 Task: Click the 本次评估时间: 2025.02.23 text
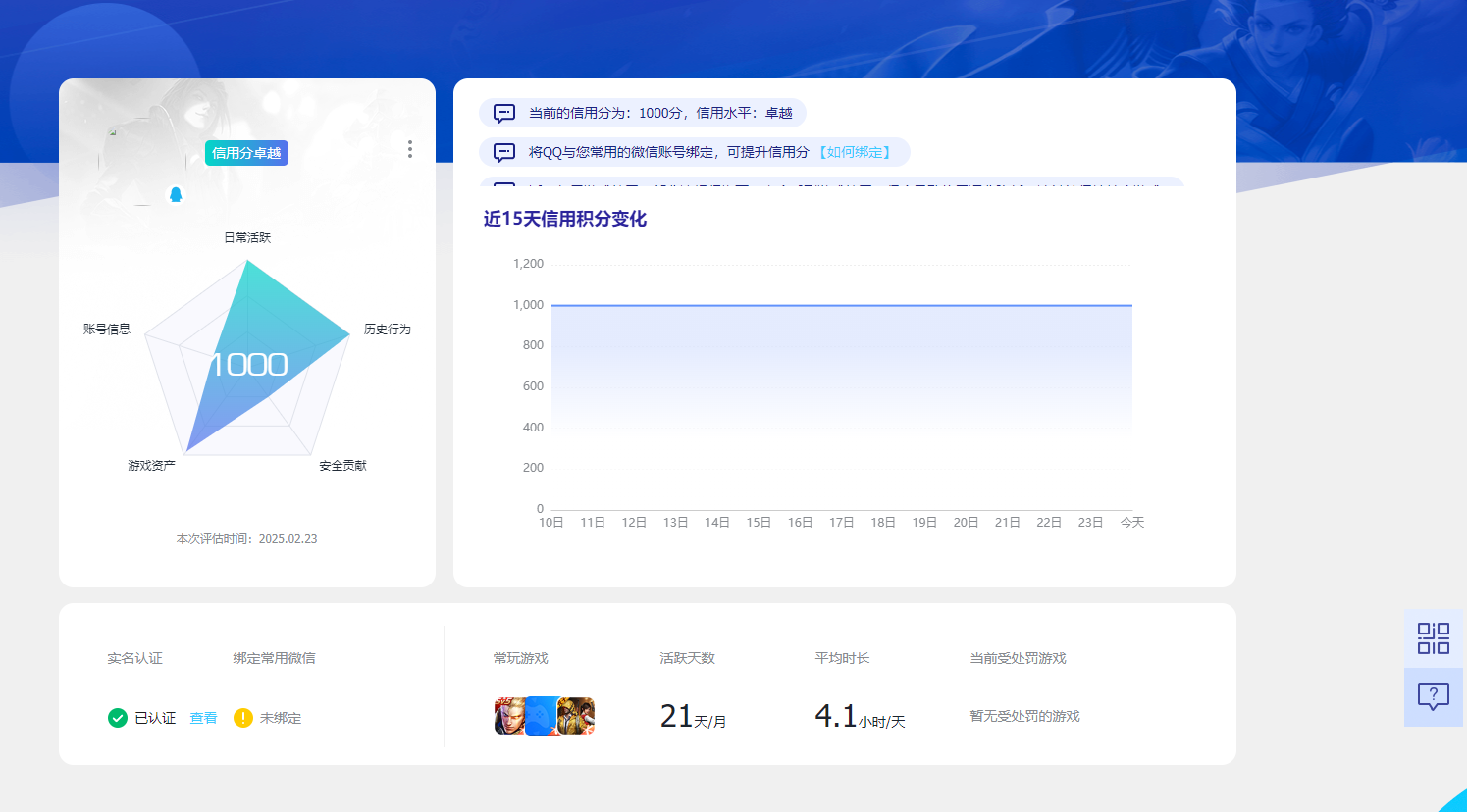click(x=246, y=538)
